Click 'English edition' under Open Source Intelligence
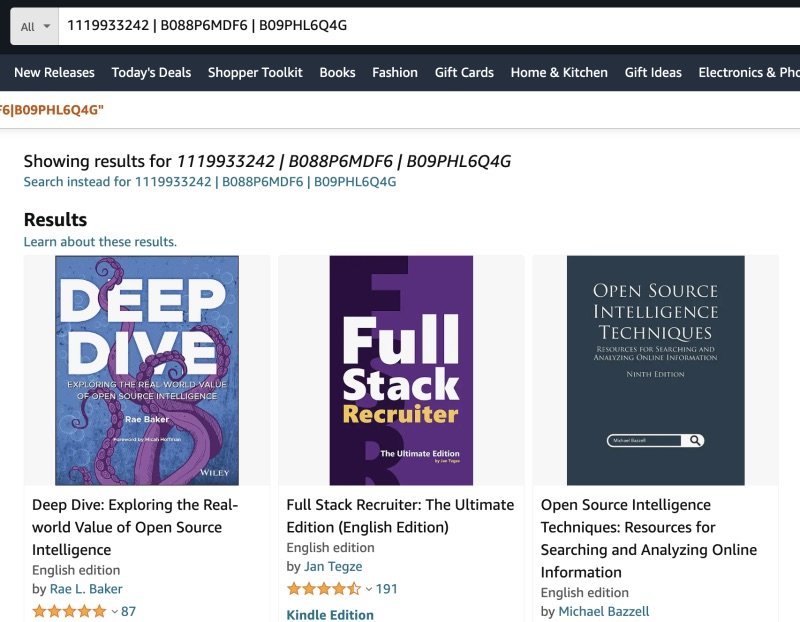Screen dimensions: 800x622 (585, 592)
